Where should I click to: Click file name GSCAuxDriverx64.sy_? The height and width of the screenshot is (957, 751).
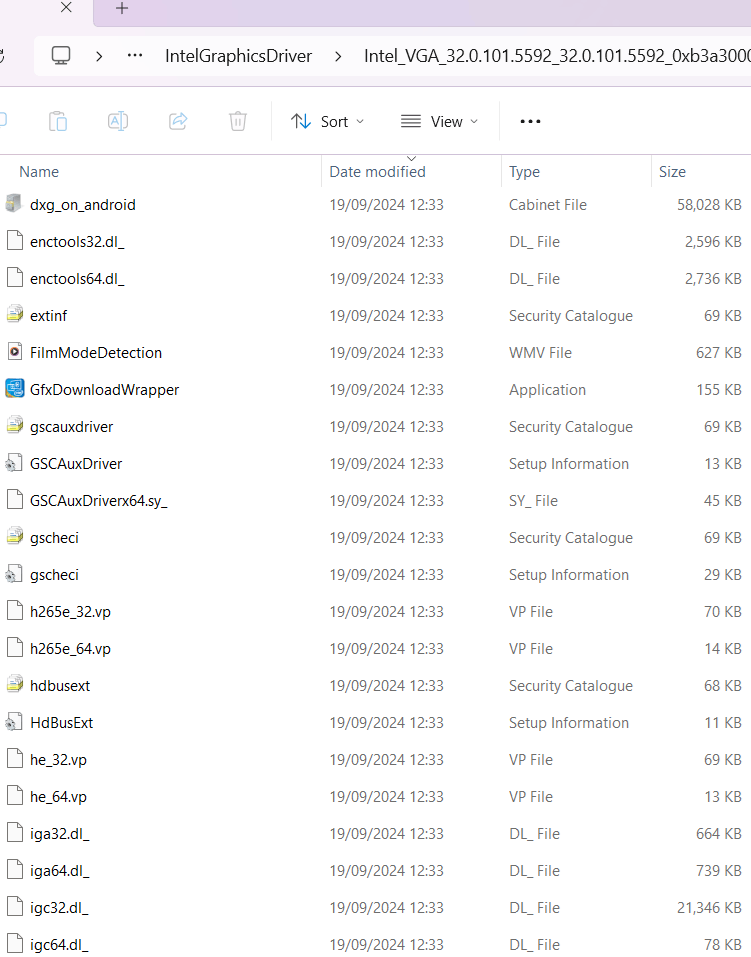click(x=98, y=500)
